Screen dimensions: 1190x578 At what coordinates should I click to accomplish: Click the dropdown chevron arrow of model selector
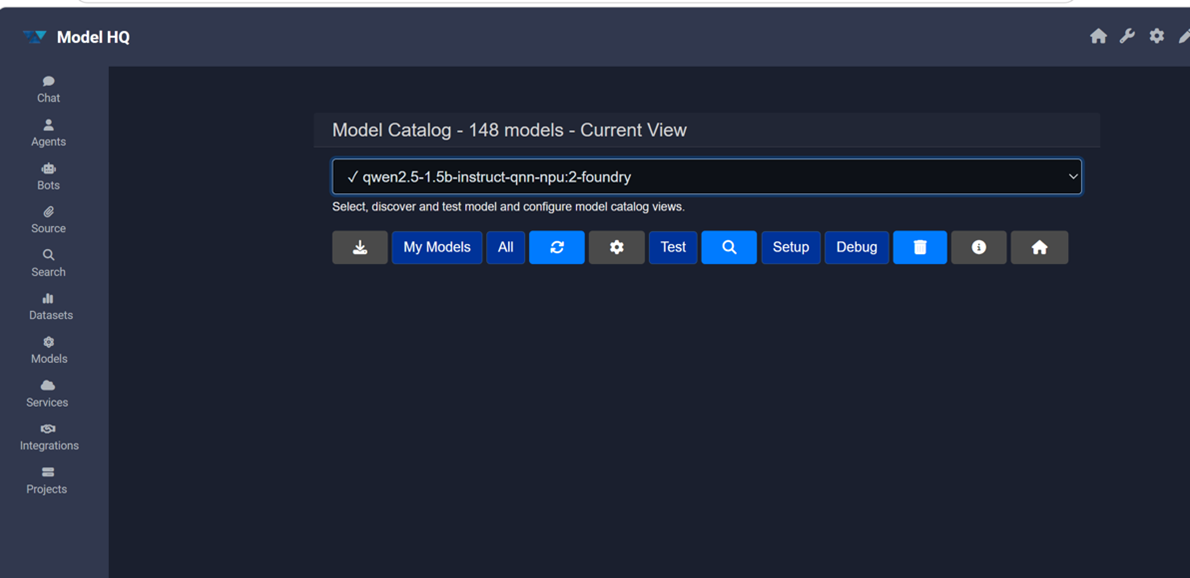pos(1073,177)
